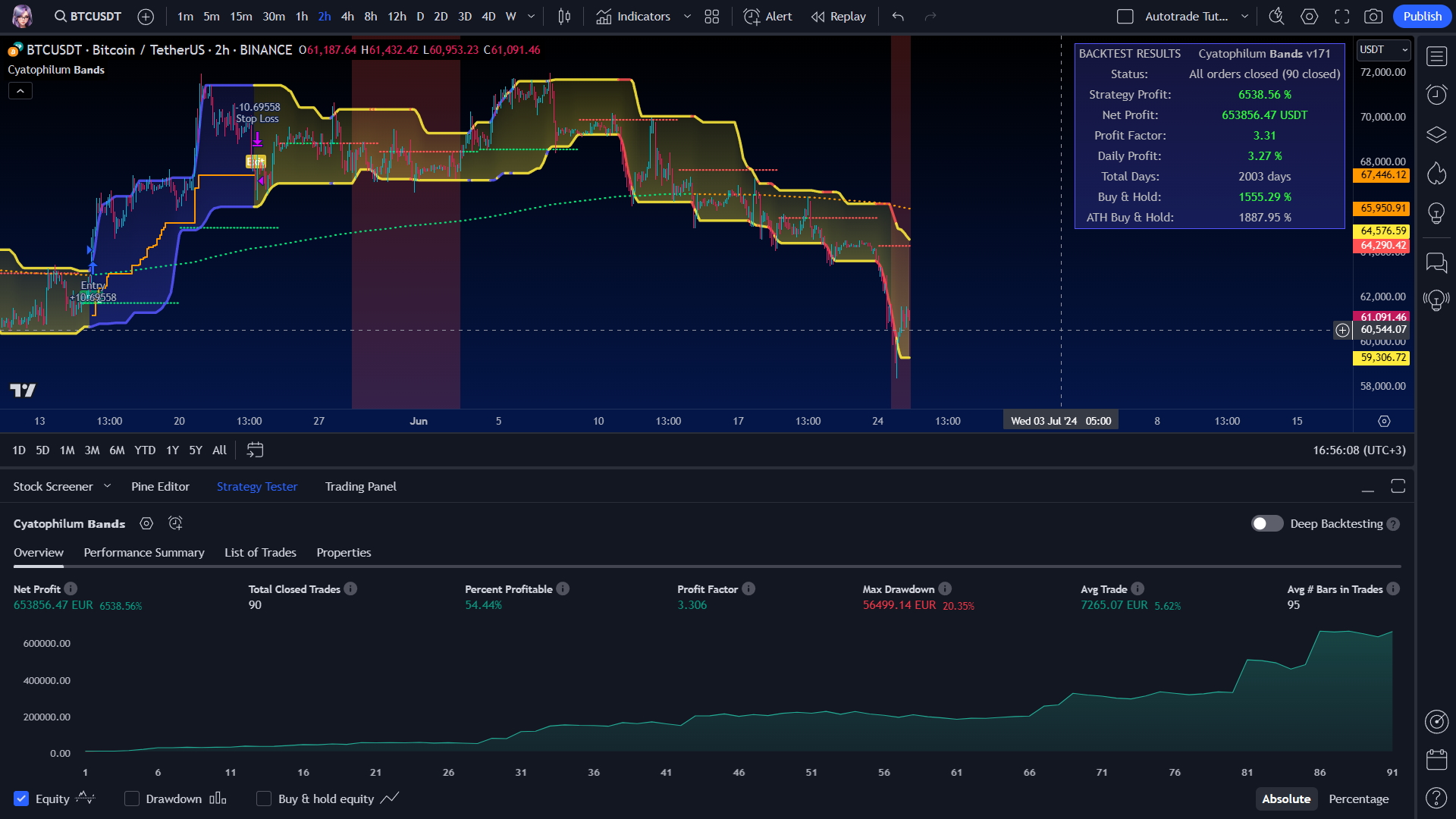Open the go to date calendar icon
This screenshot has height=819, width=1456.
pos(255,450)
